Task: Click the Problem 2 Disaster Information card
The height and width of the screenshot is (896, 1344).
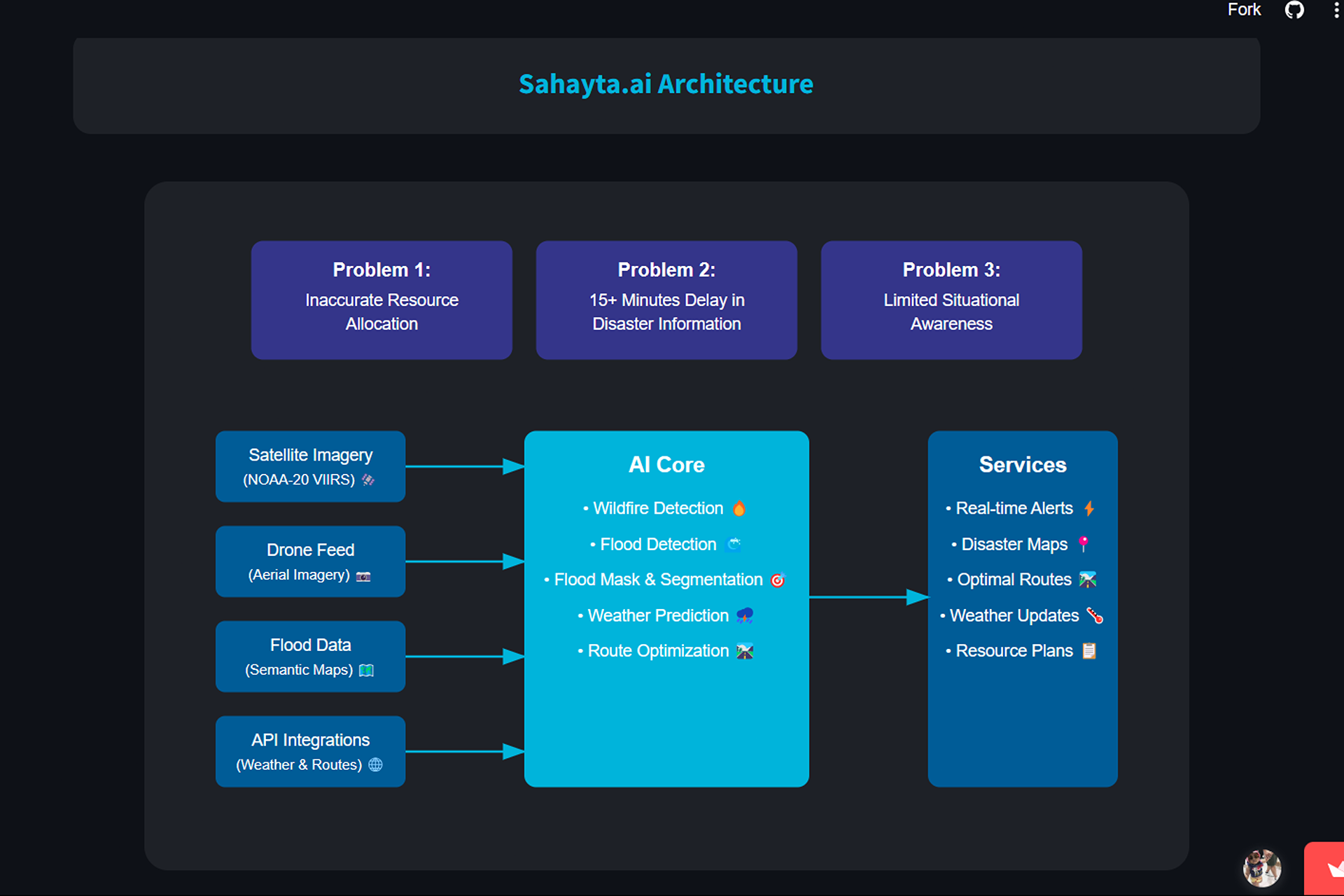Action: pyautogui.click(x=666, y=300)
